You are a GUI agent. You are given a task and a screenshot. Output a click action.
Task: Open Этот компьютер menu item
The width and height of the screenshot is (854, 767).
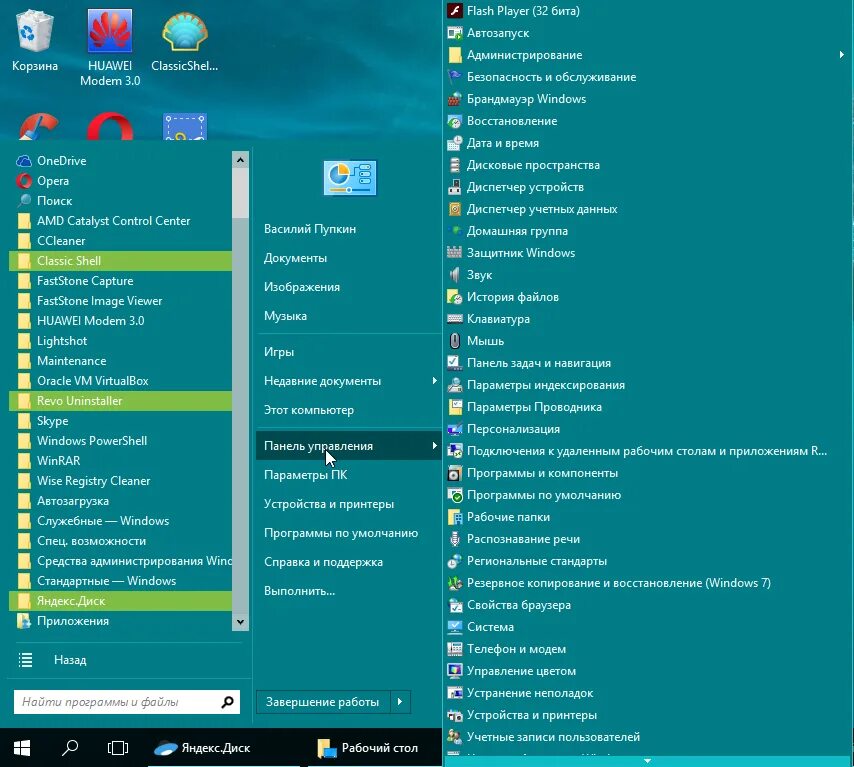[x=349, y=410]
